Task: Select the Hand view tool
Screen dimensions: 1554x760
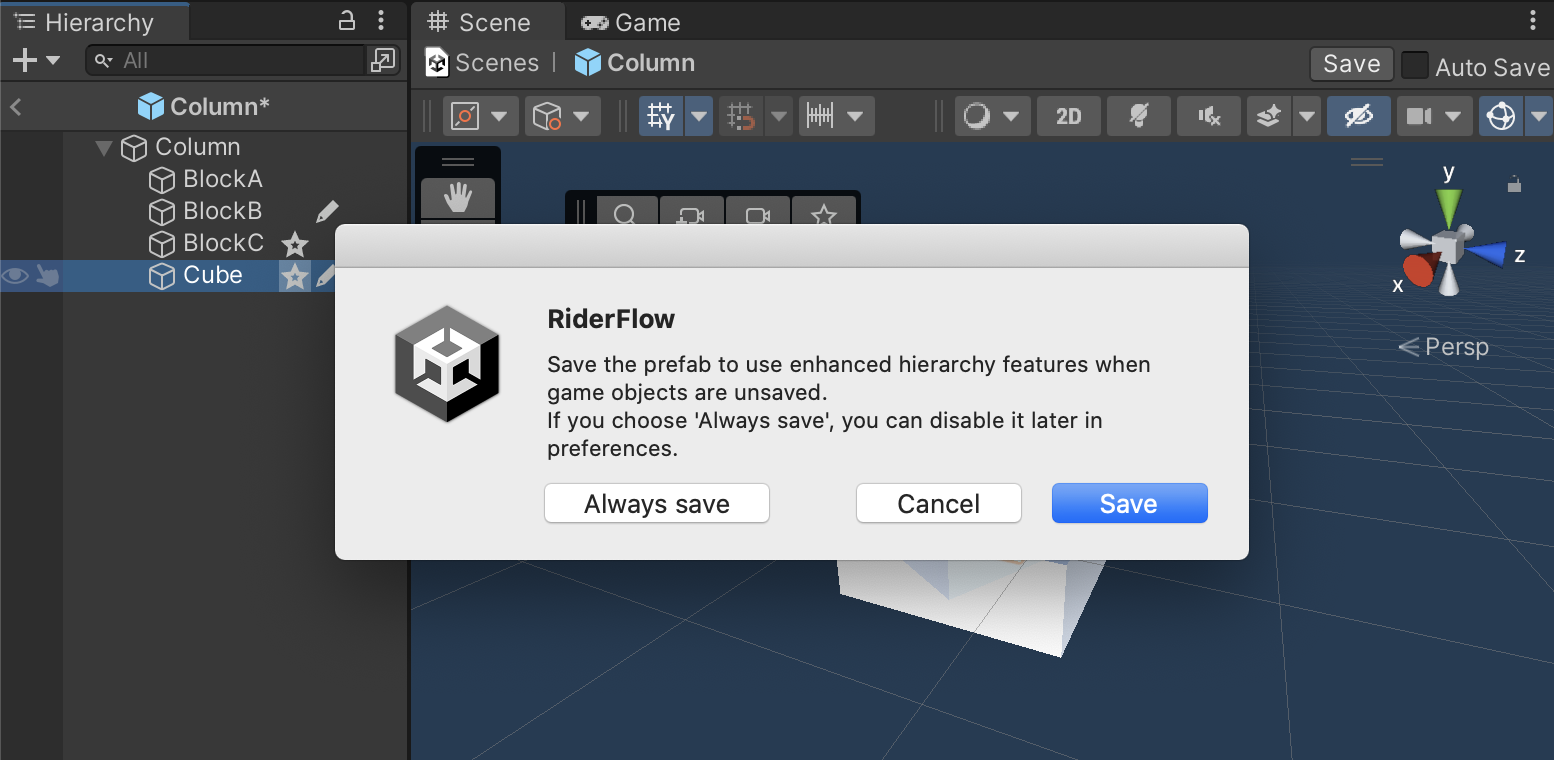Action: [458, 198]
